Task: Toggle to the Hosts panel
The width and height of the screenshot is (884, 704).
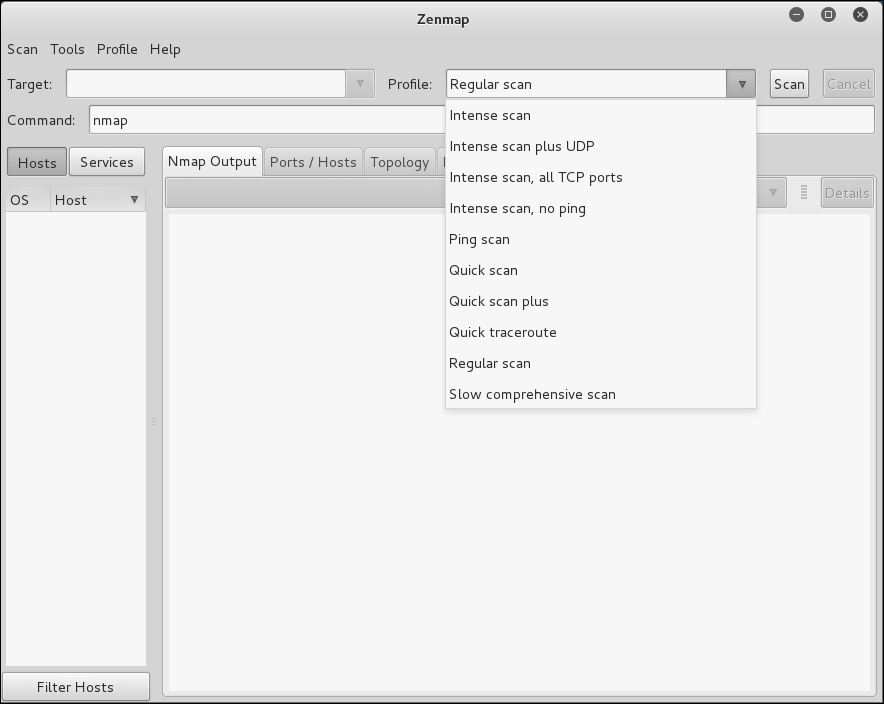Action: click(x=36, y=161)
